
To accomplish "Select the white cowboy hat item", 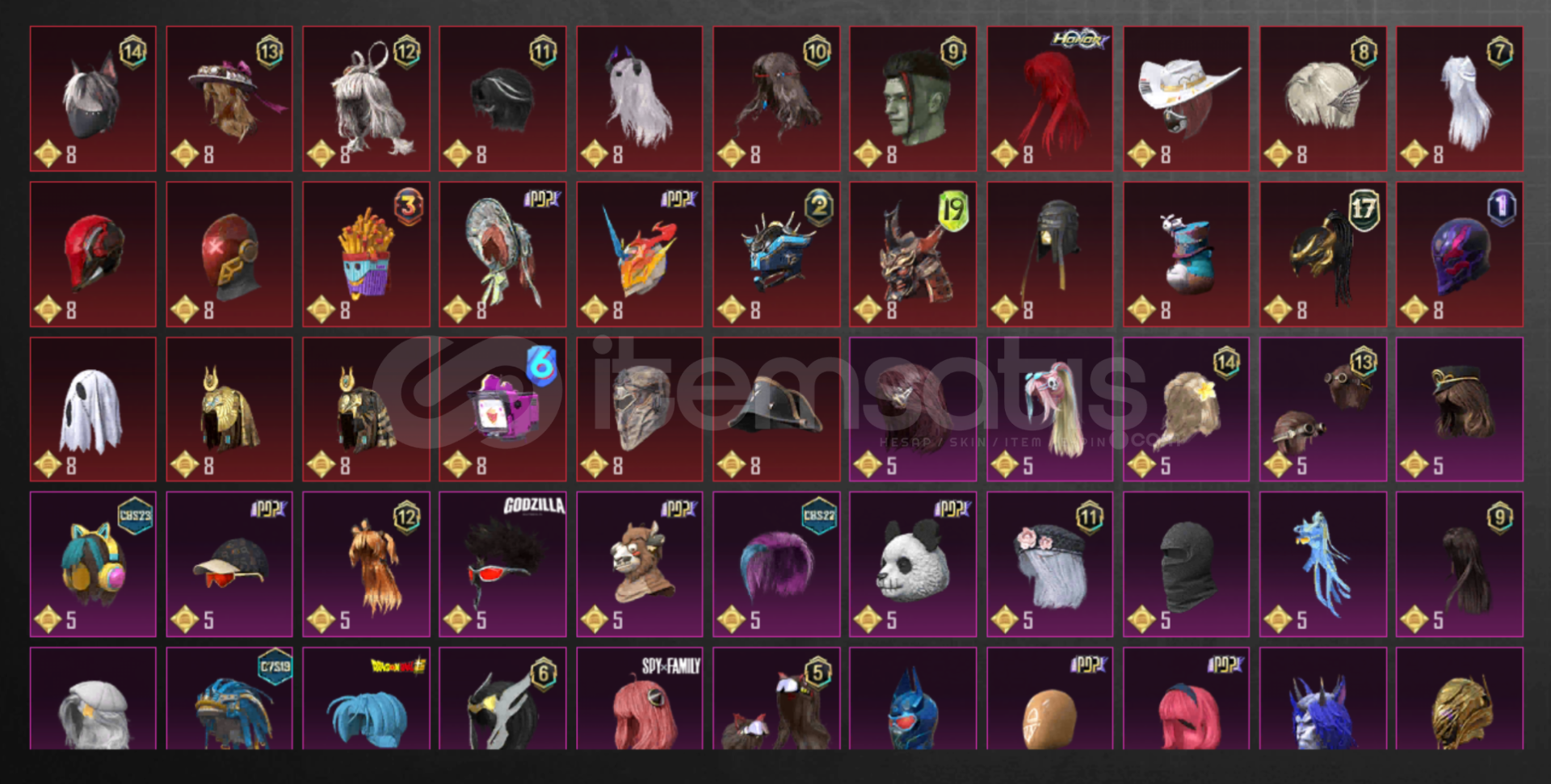I will tap(1186, 99).
